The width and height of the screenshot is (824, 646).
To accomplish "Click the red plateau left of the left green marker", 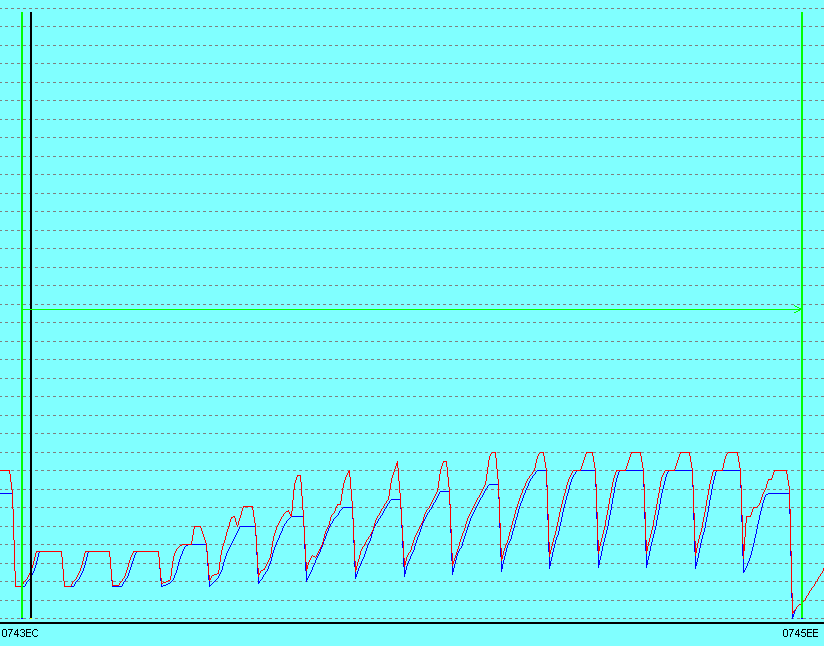I will 5,470.
